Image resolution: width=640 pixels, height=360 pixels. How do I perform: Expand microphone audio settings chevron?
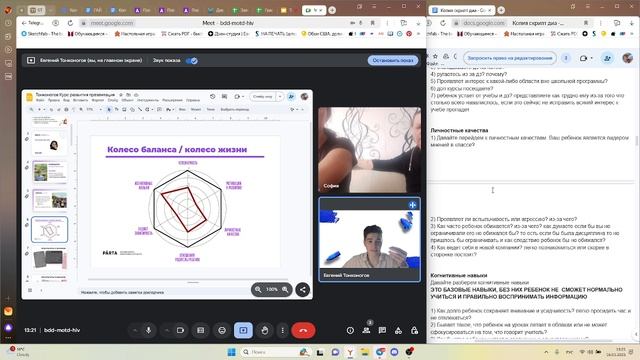(135, 330)
